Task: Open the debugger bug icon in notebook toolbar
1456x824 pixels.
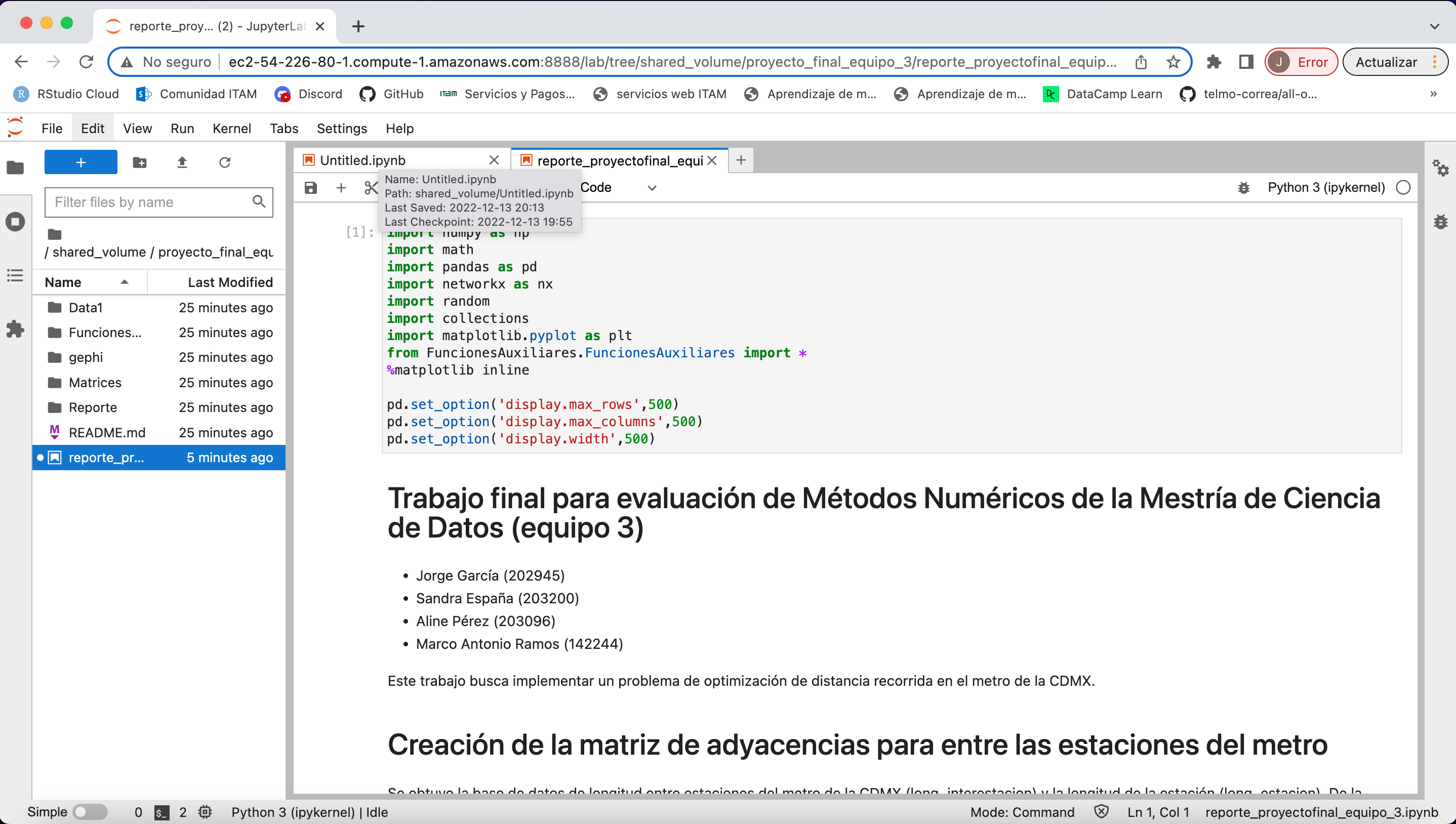Action: click(1243, 188)
